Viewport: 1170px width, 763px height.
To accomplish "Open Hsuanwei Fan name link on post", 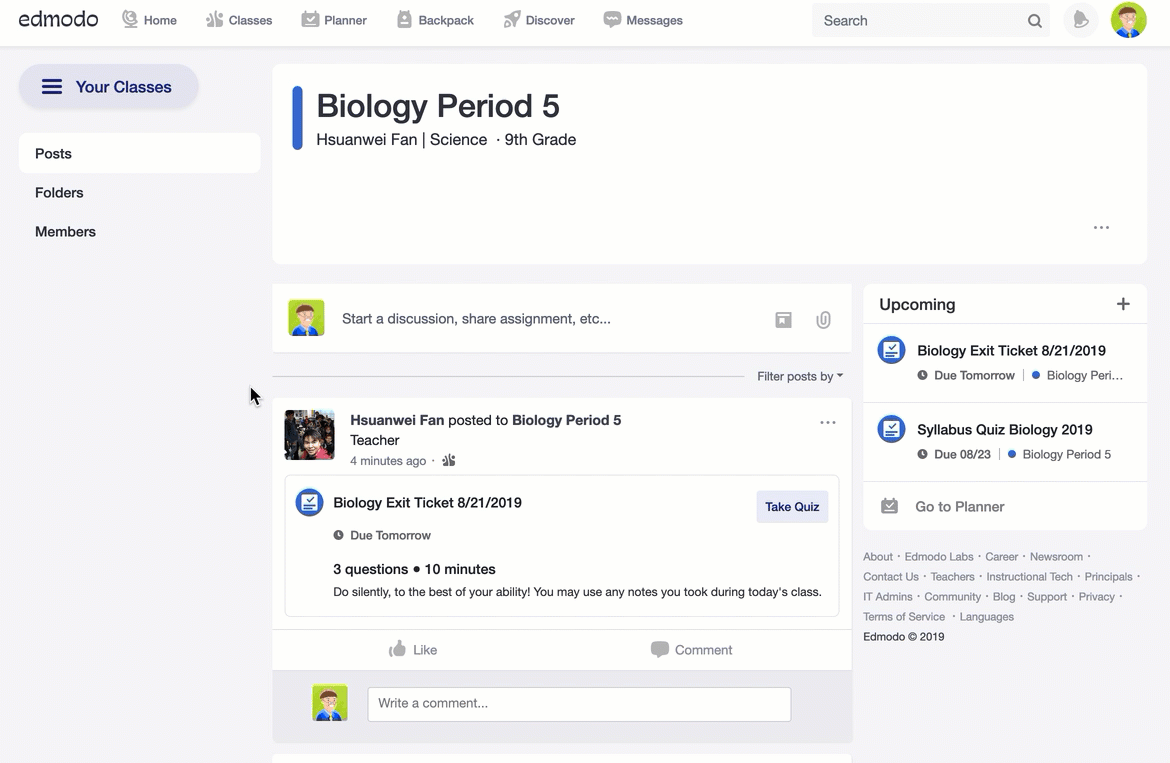I will pyautogui.click(x=397, y=420).
